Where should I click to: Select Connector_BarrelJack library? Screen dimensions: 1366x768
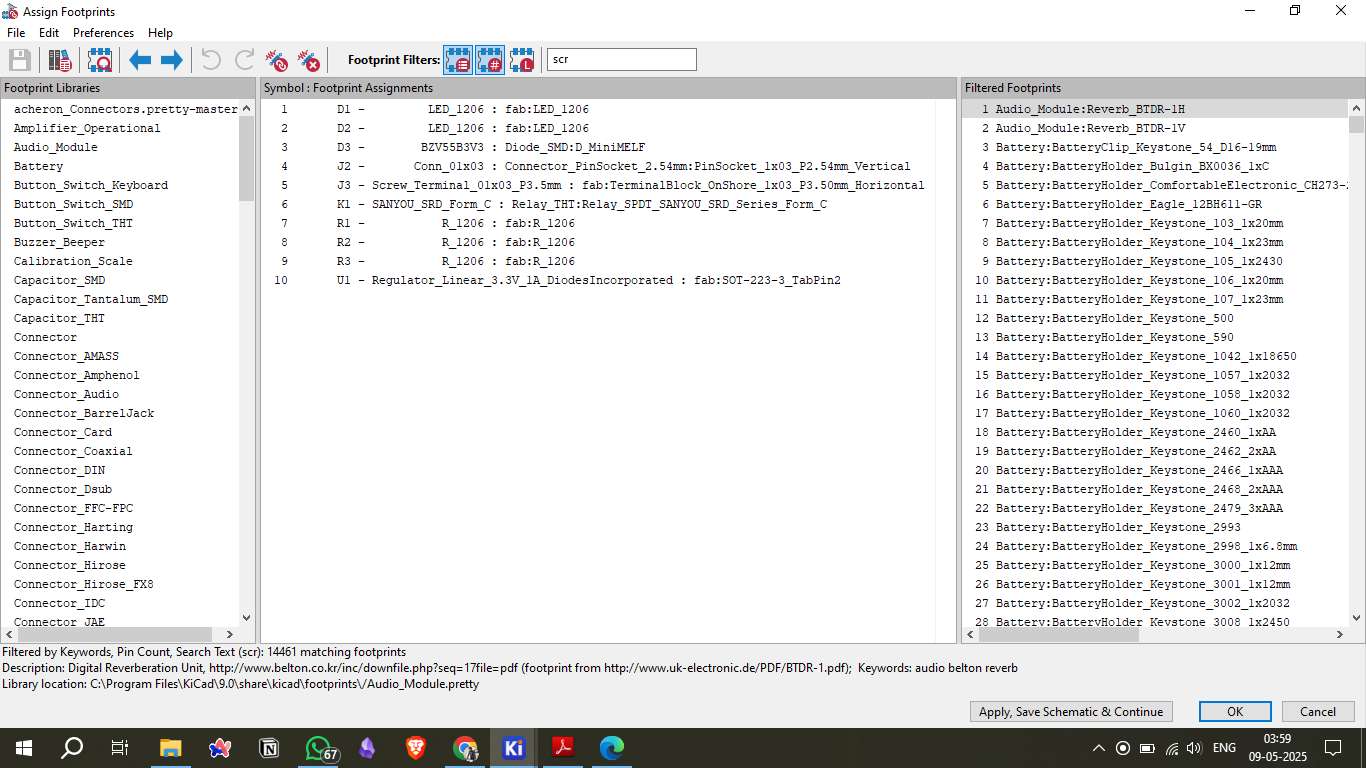[x=84, y=413]
